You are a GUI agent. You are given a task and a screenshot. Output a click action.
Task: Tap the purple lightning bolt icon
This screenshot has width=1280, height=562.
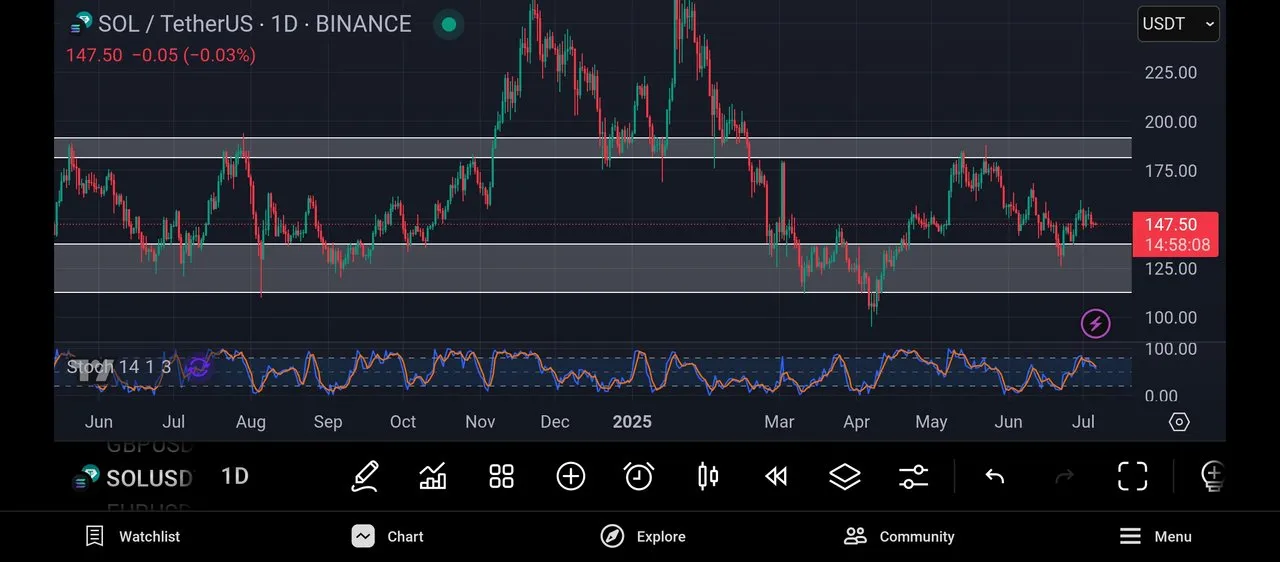click(1096, 323)
